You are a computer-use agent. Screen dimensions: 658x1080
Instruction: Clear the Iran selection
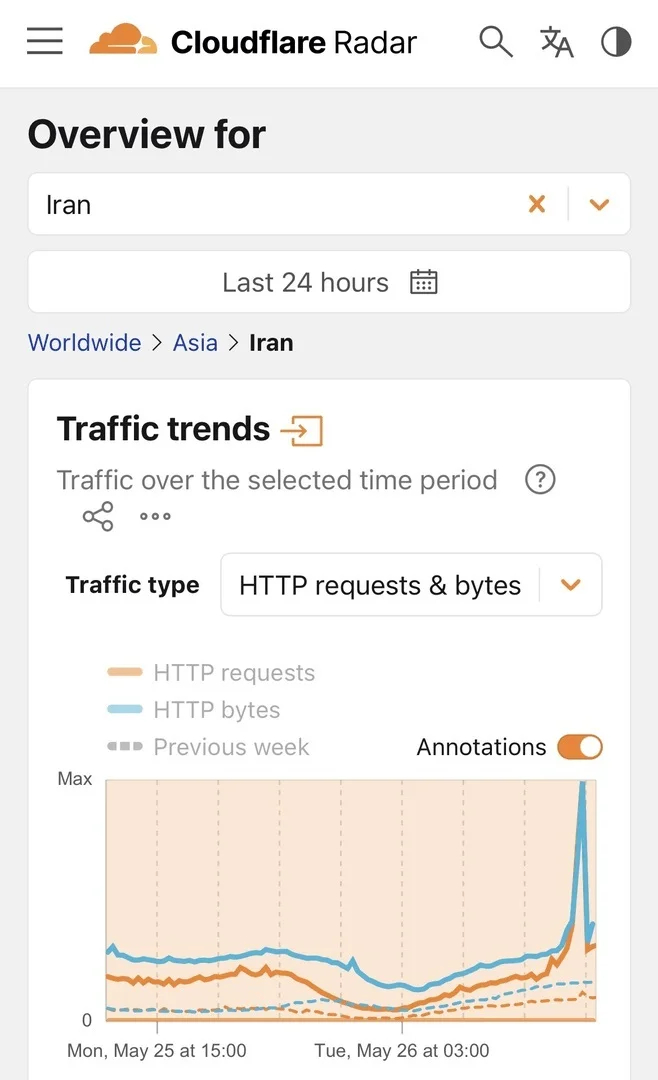pos(537,204)
